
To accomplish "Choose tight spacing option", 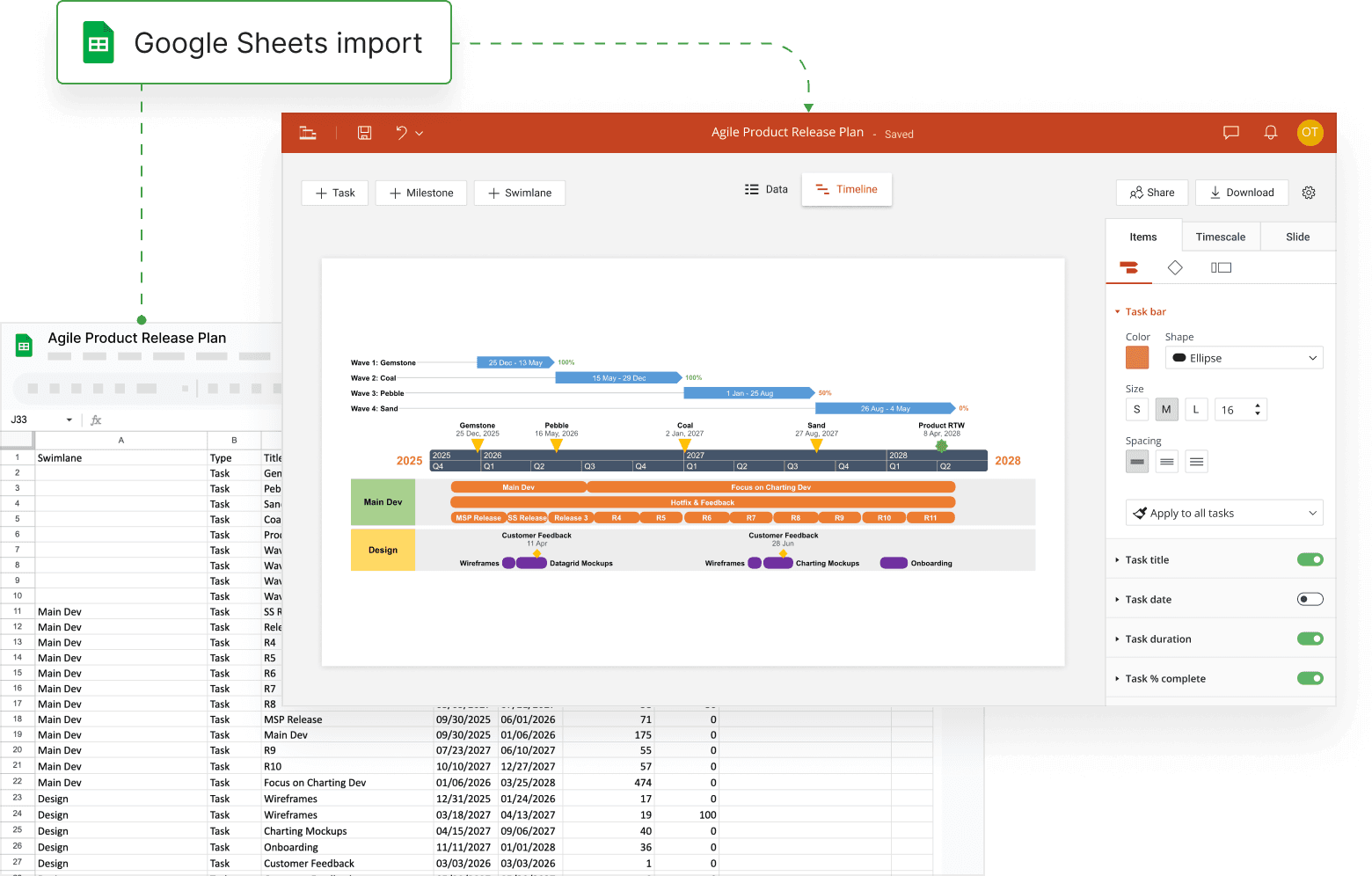I will pos(1137,462).
